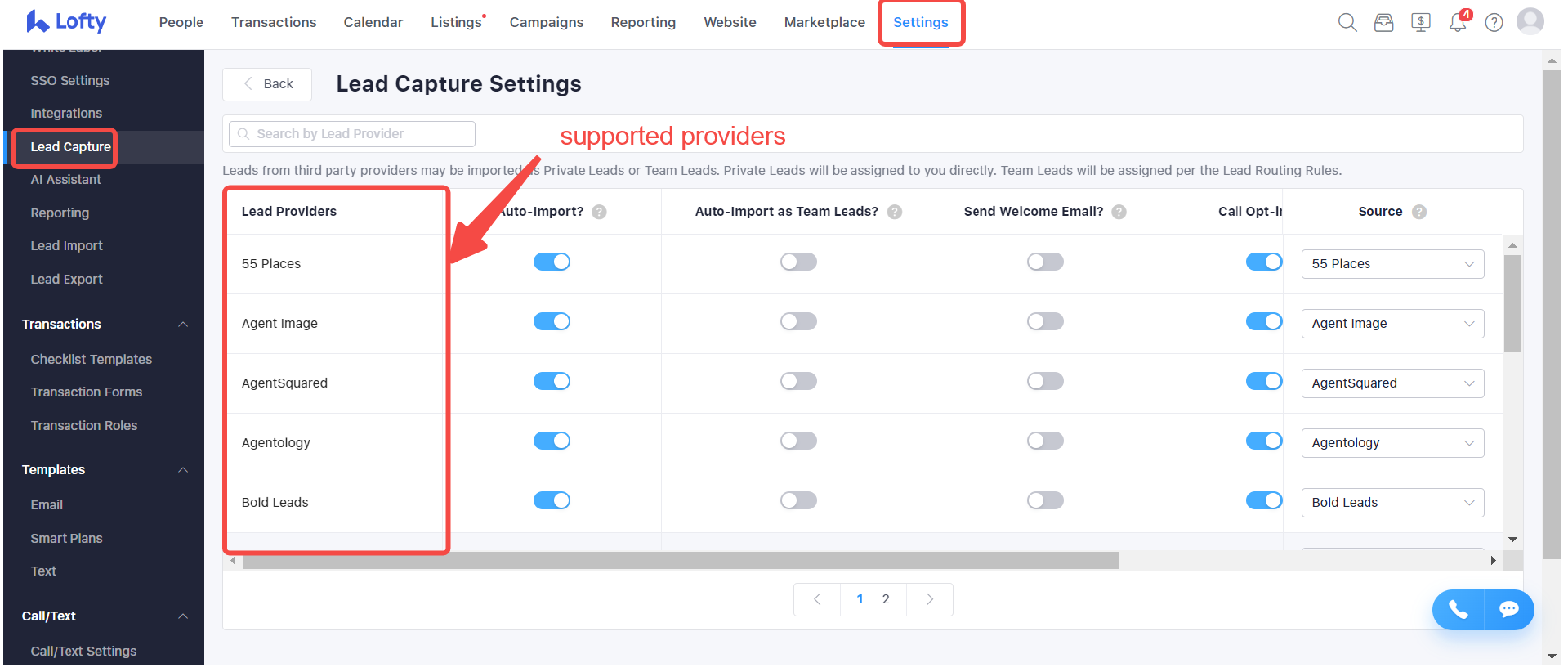Toggle Auto-Import for 55 Places

click(x=552, y=262)
